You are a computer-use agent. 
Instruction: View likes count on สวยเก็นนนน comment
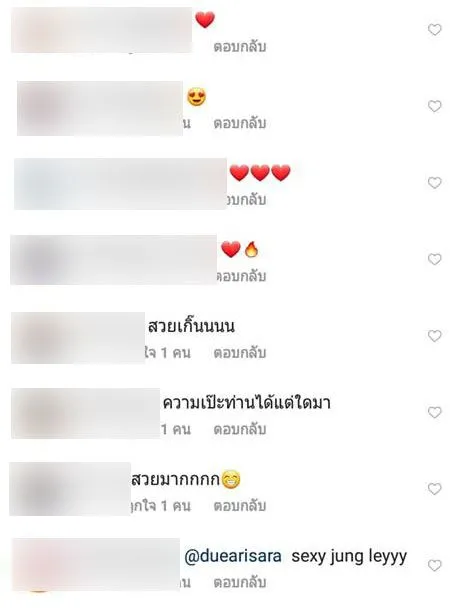click(168, 353)
